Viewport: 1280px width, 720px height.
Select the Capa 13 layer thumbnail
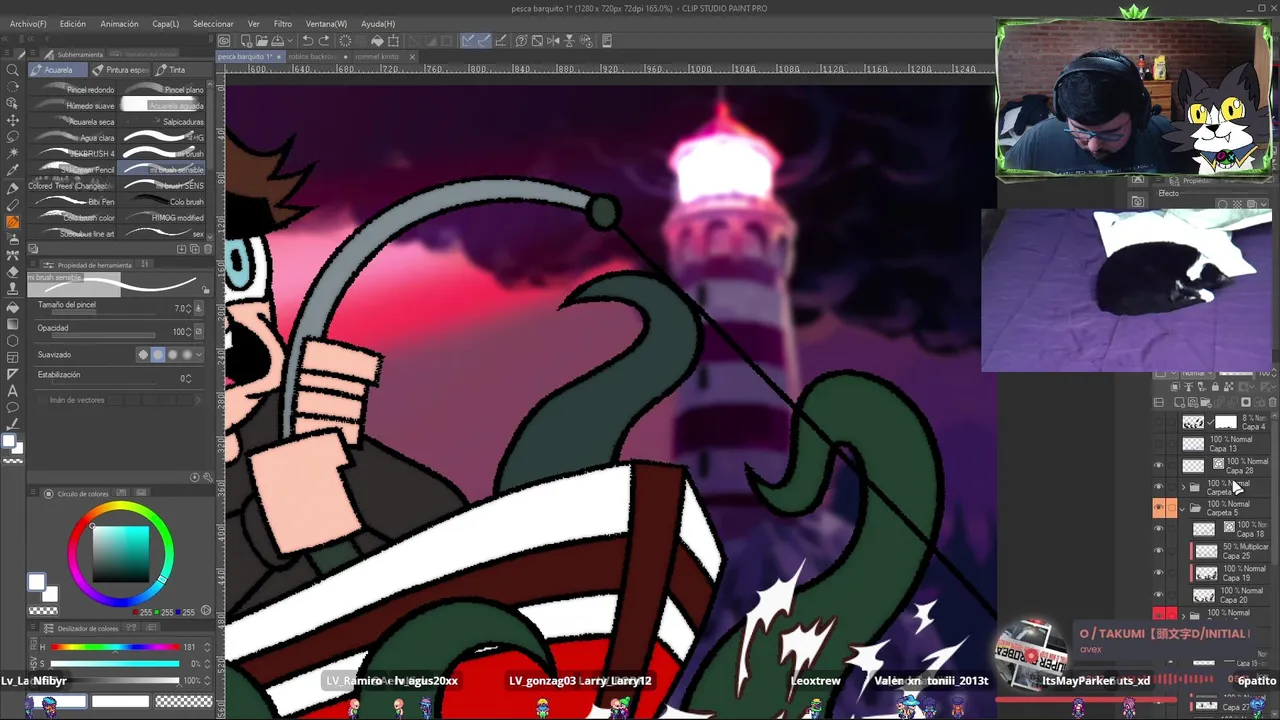click(1193, 444)
